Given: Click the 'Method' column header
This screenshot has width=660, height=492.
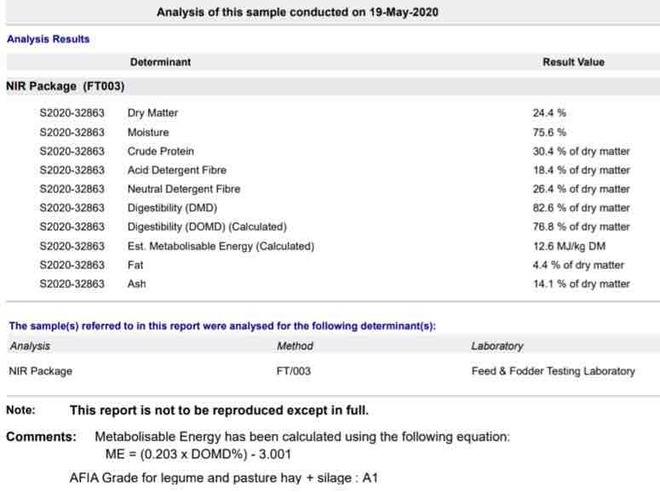Looking at the screenshot, I should click(294, 346).
